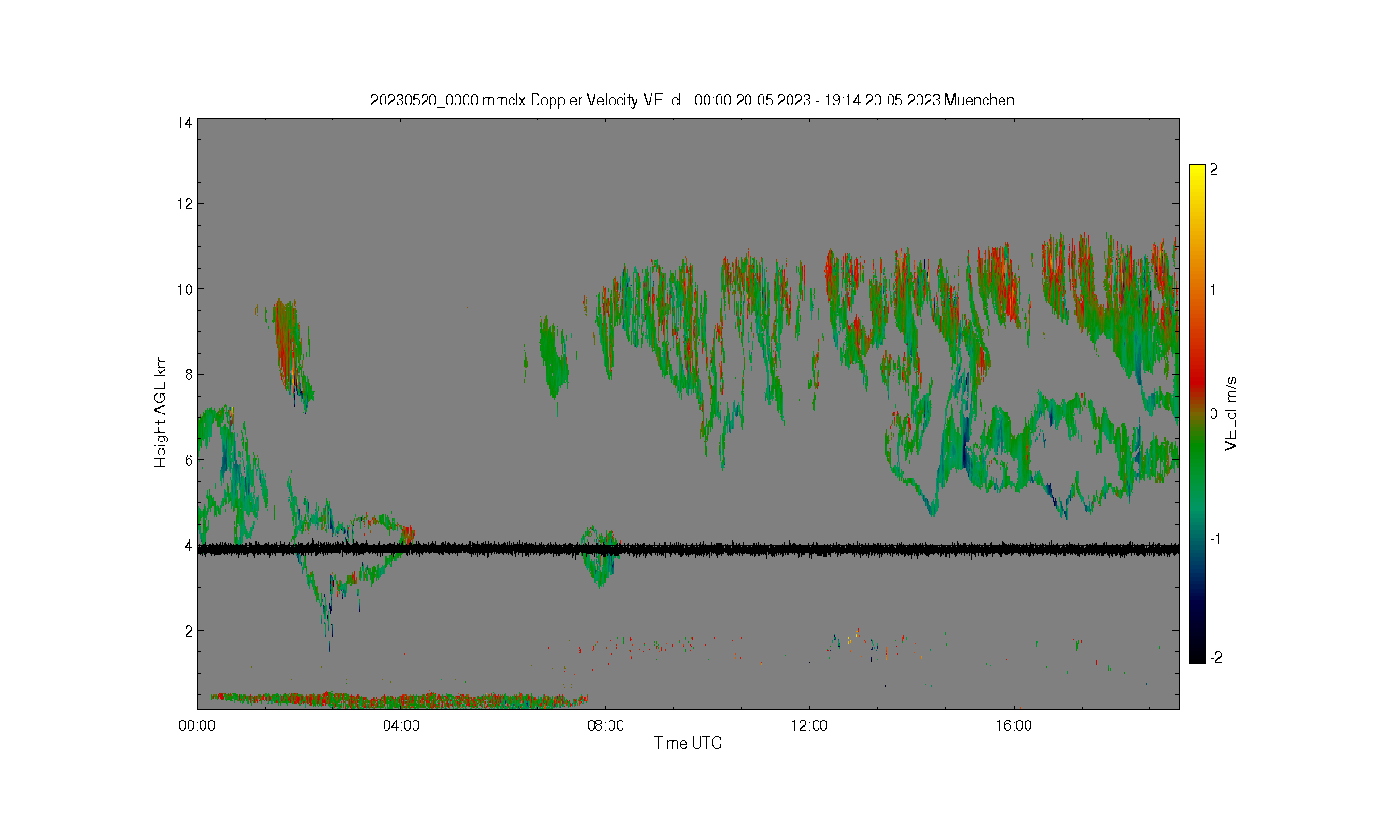1400x840 pixels.
Task: Click the height tick label 2
Action: click(x=189, y=631)
